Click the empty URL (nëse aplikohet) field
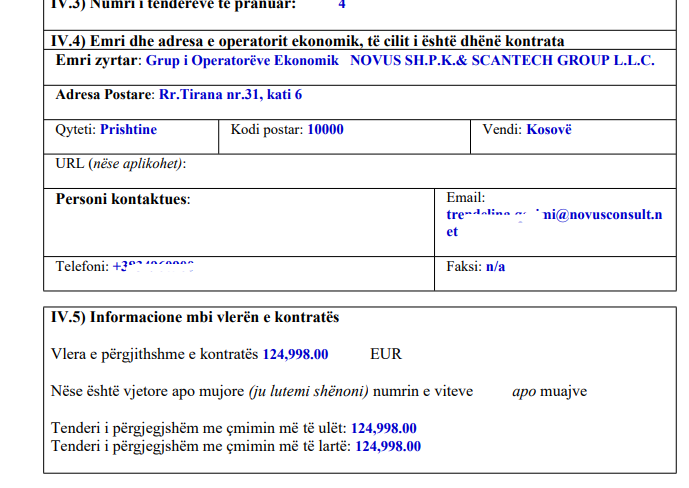 coord(400,164)
